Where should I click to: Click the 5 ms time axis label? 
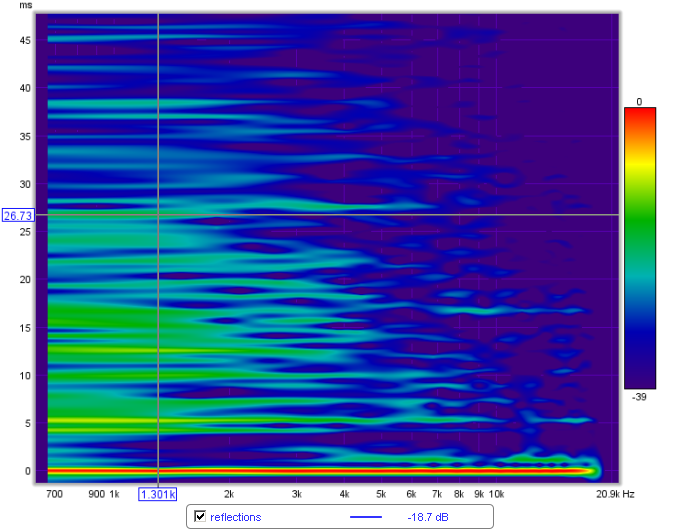pos(28,423)
